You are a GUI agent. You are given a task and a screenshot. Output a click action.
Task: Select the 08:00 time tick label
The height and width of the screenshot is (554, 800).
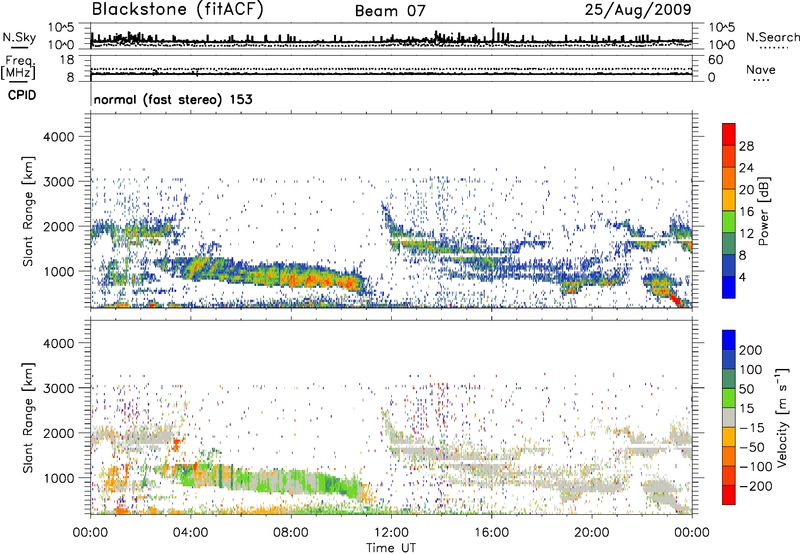click(x=291, y=533)
